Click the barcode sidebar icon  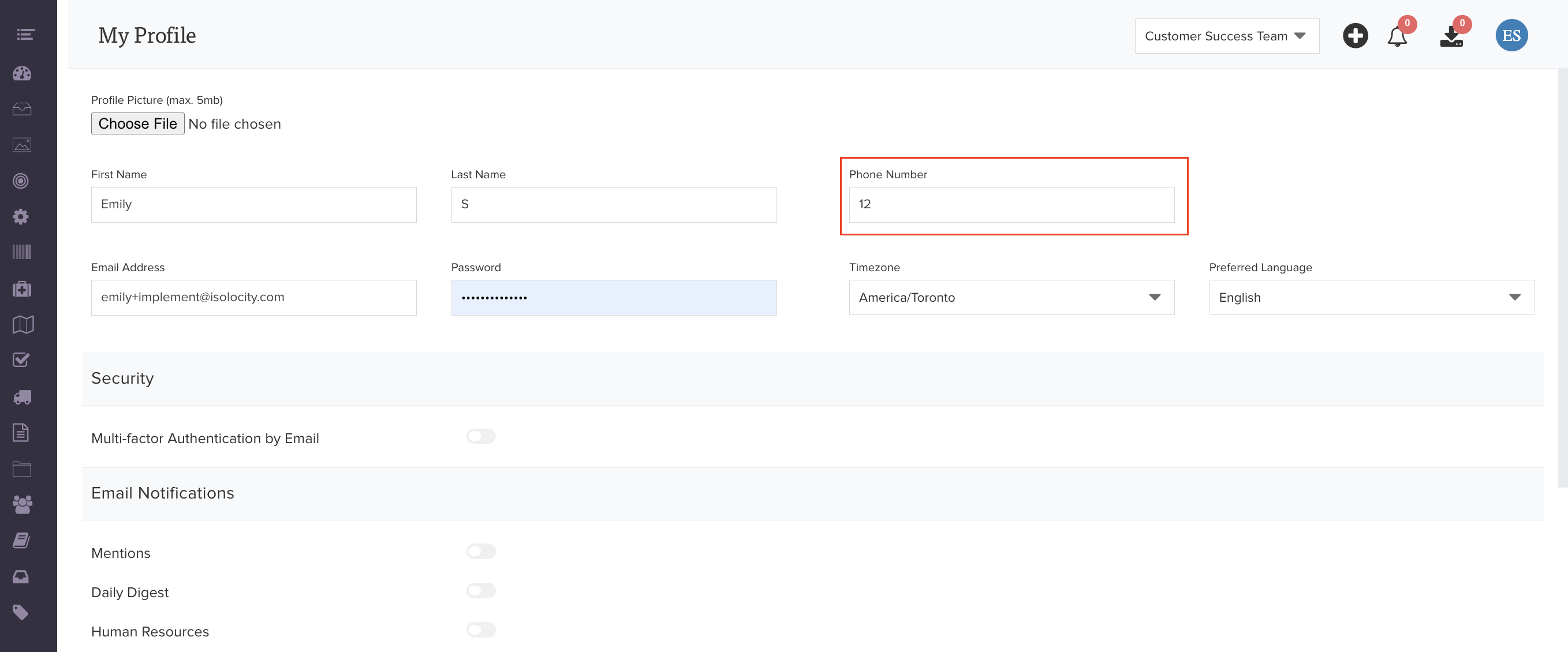[x=22, y=252]
